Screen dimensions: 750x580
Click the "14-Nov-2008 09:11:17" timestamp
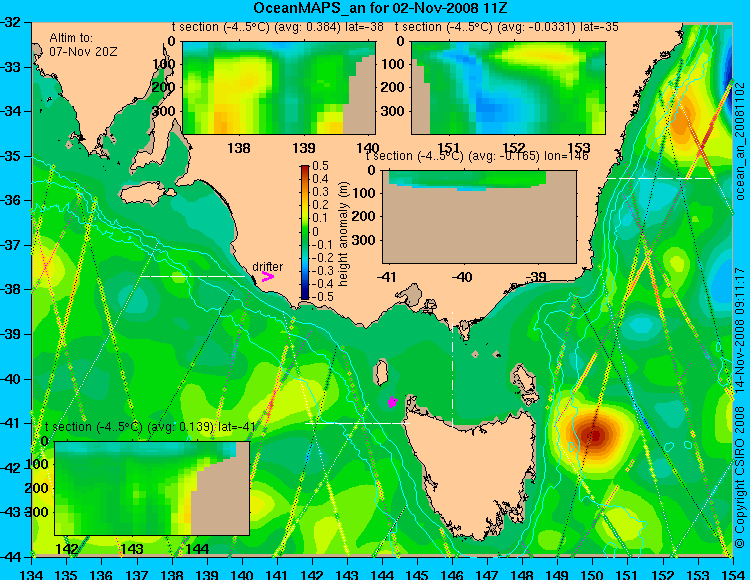tap(740, 330)
